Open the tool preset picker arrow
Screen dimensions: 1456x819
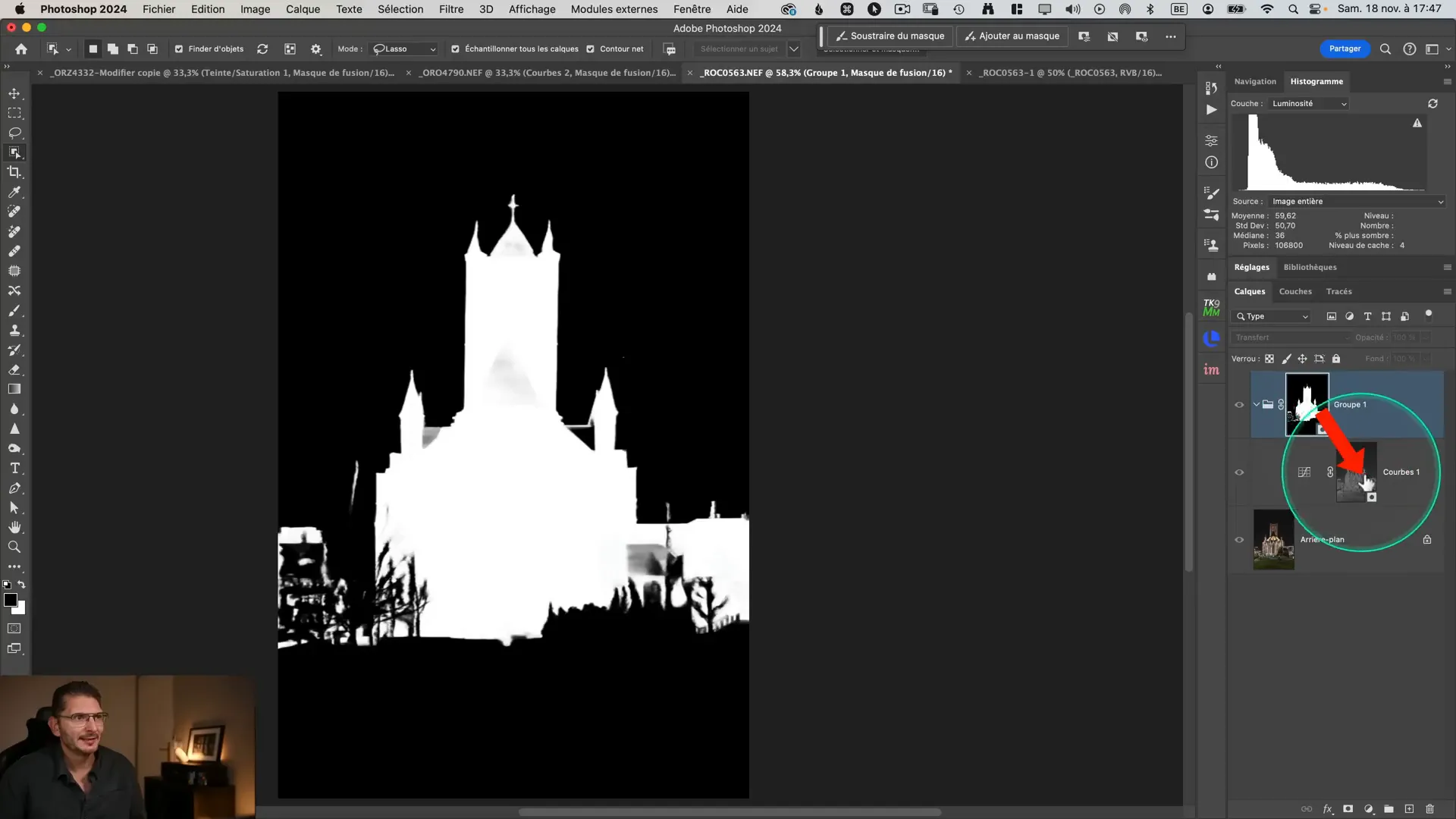point(68,49)
